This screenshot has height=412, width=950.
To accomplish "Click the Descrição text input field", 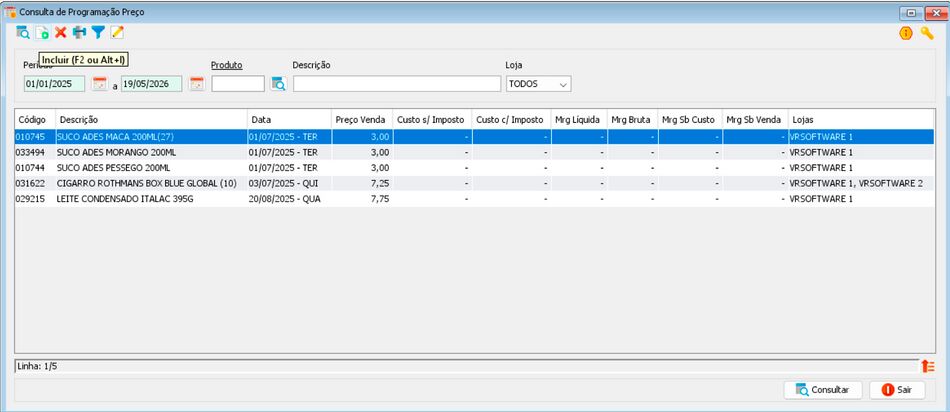I will coord(397,84).
